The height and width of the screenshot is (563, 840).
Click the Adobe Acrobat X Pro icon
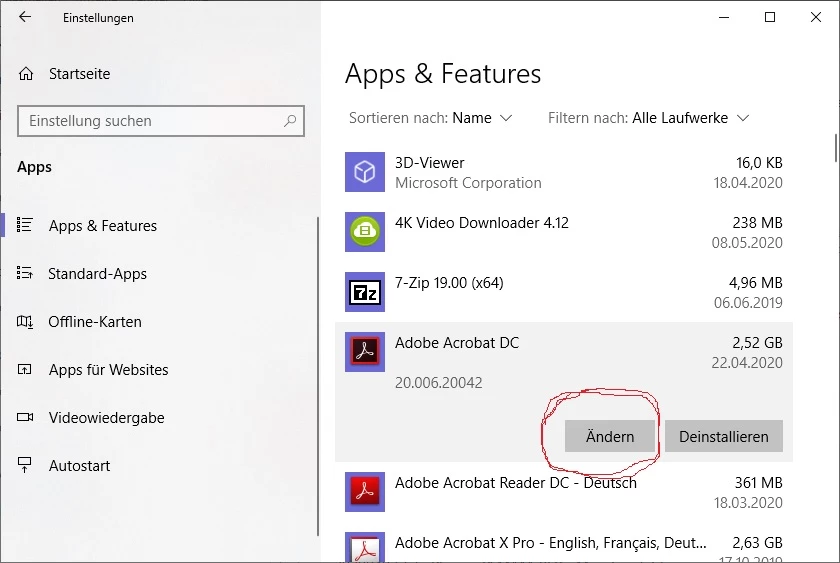coord(365,547)
